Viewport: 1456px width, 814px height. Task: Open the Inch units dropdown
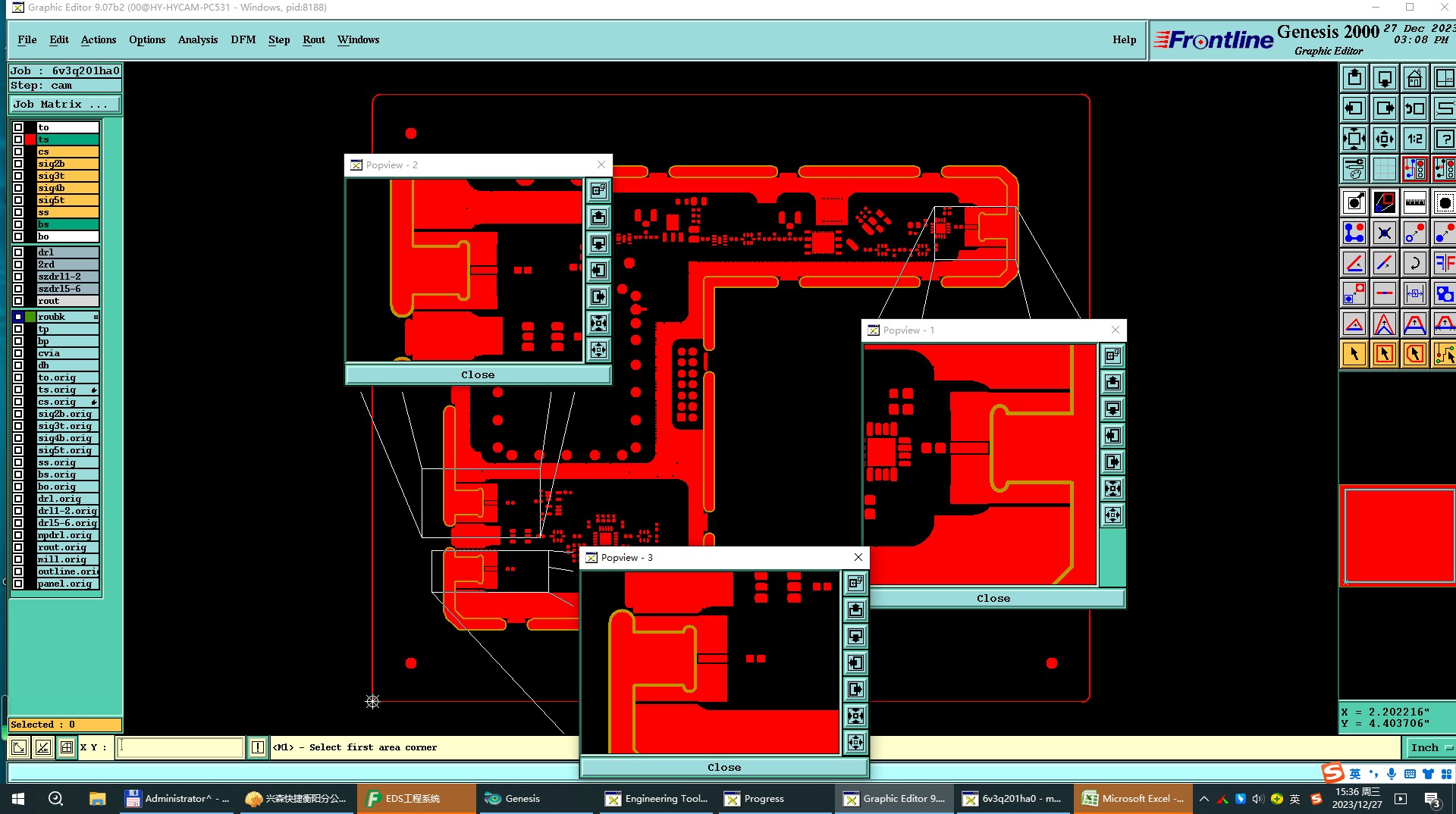(x=1430, y=747)
